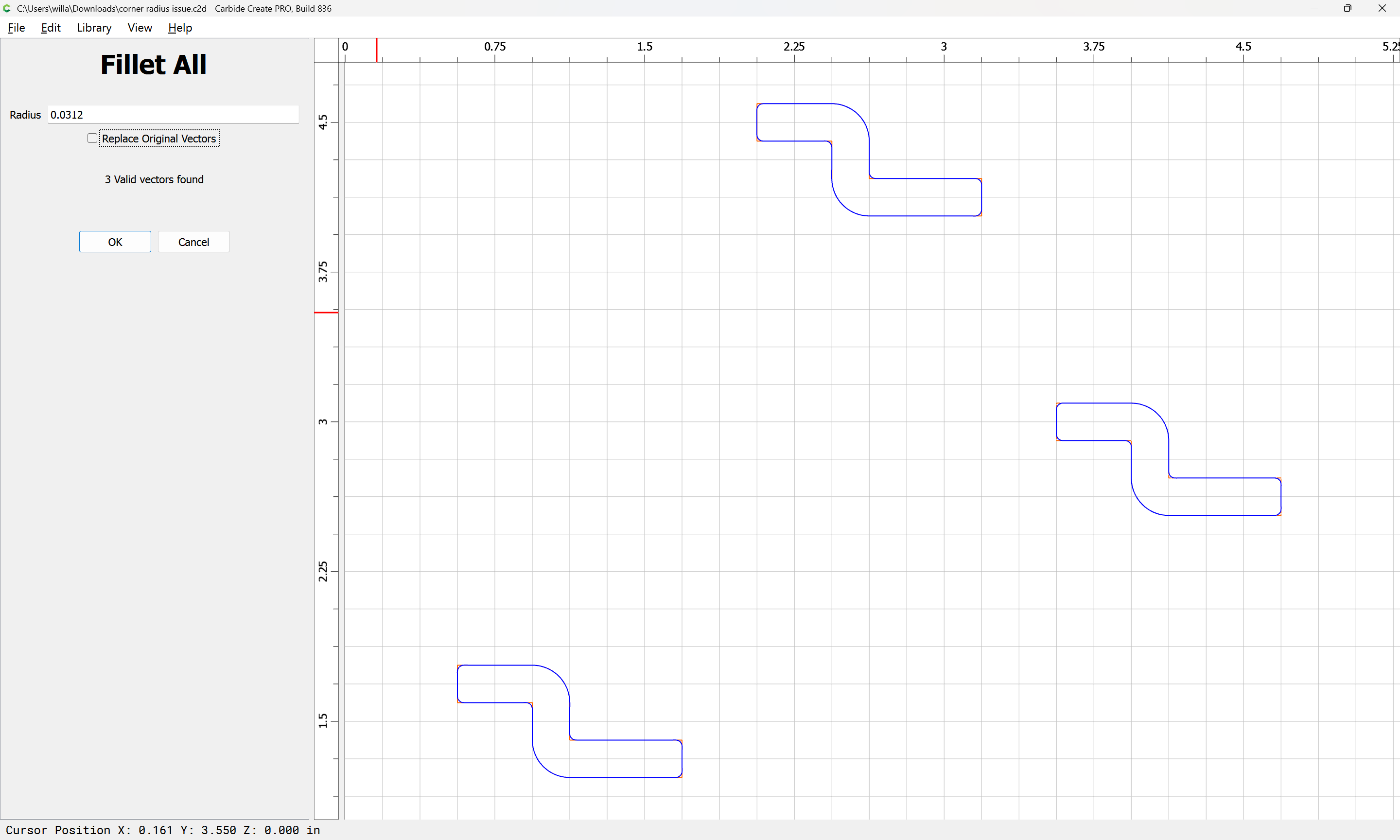Open the File menu
This screenshot has height=840, width=1400.
16,28
